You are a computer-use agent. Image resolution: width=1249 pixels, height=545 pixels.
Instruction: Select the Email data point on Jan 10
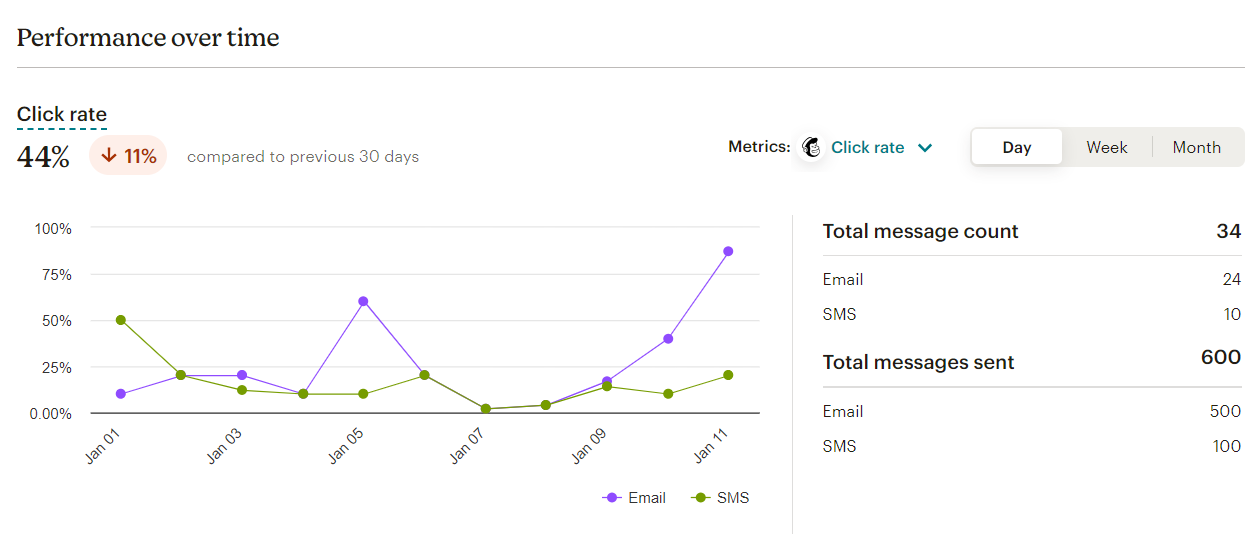coord(668,339)
